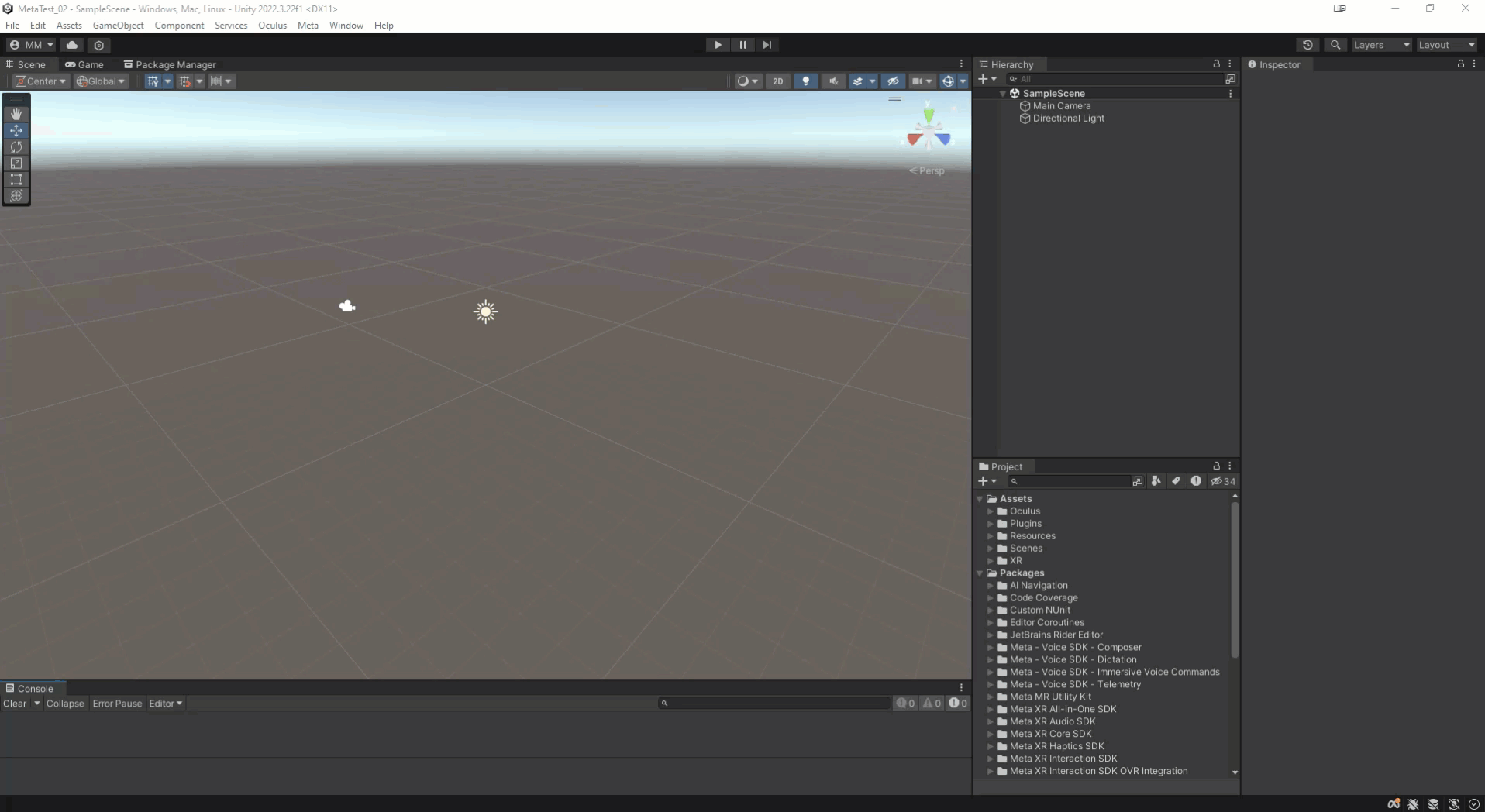Open the Center pivot mode dropdown

tap(41, 81)
